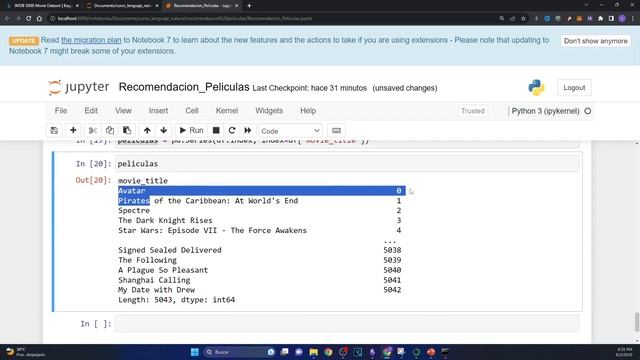This screenshot has height=360, width=640.
Task: Go to browser home page
Action: tap(39, 18)
